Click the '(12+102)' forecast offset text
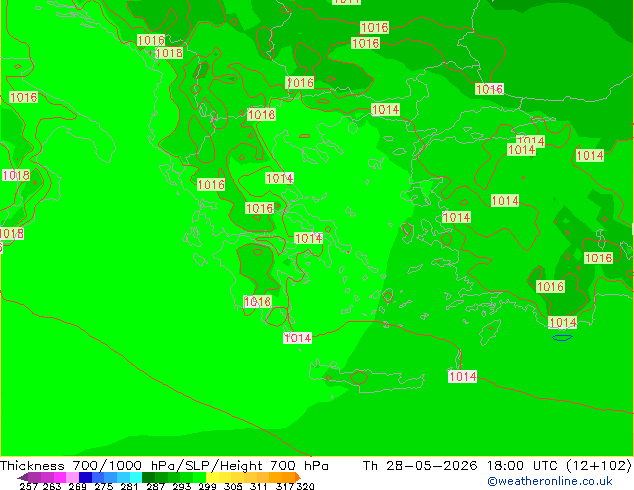The image size is (634, 490). tap(599, 465)
